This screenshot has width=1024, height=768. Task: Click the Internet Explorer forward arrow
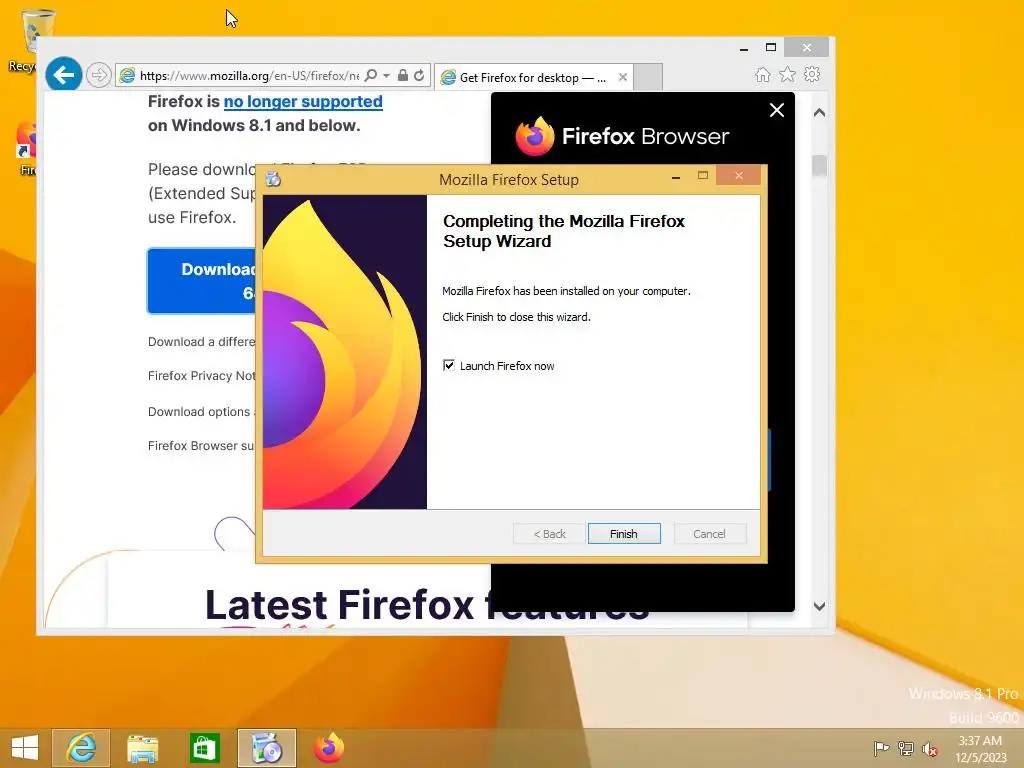click(x=99, y=76)
